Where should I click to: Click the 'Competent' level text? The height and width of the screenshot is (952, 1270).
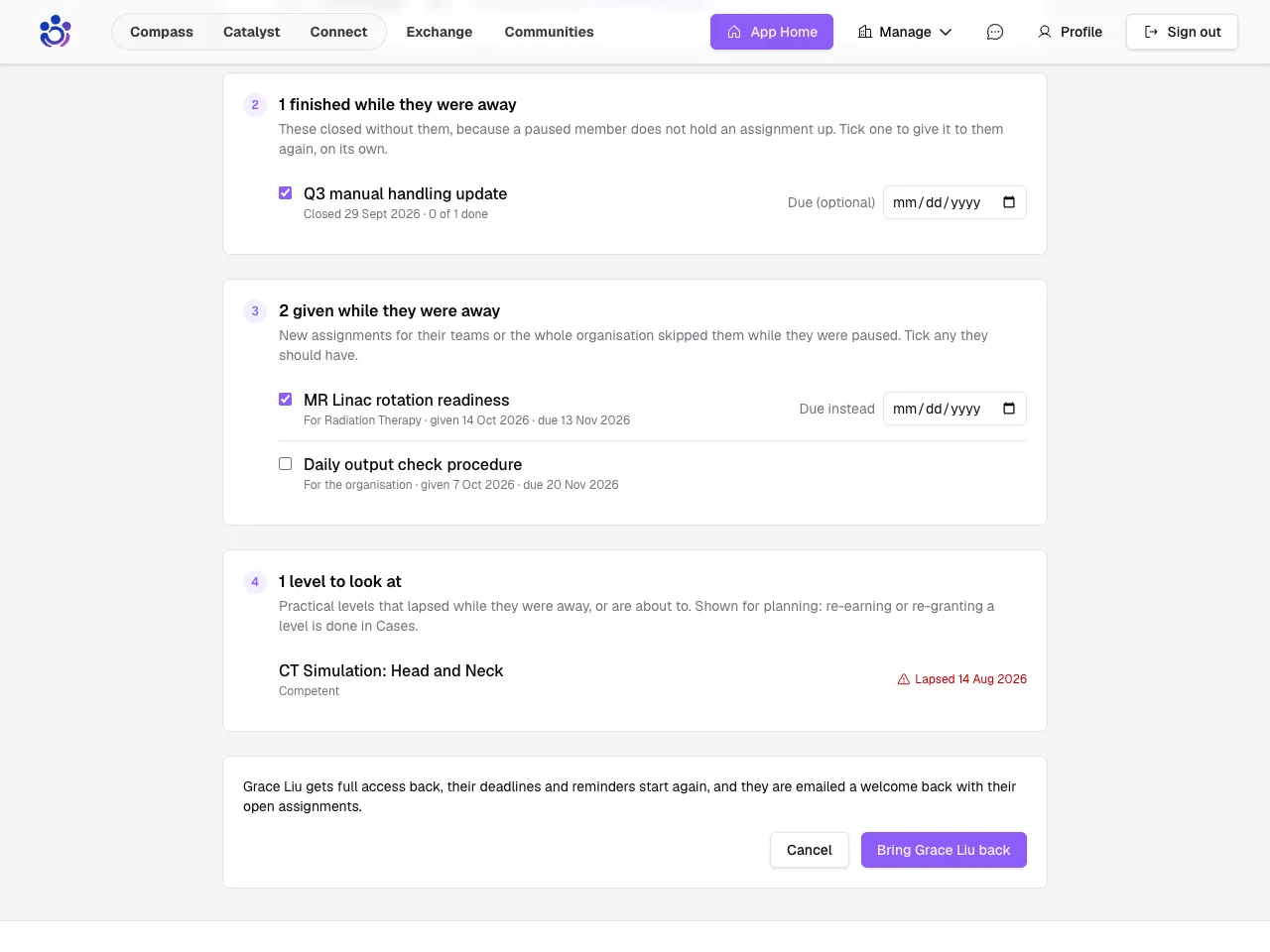tap(309, 691)
